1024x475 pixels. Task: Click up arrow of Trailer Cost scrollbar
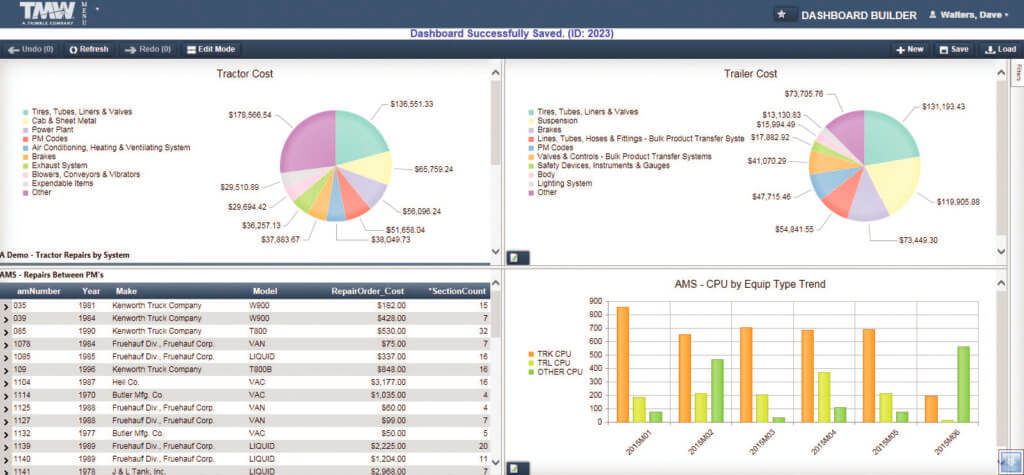click(1002, 71)
